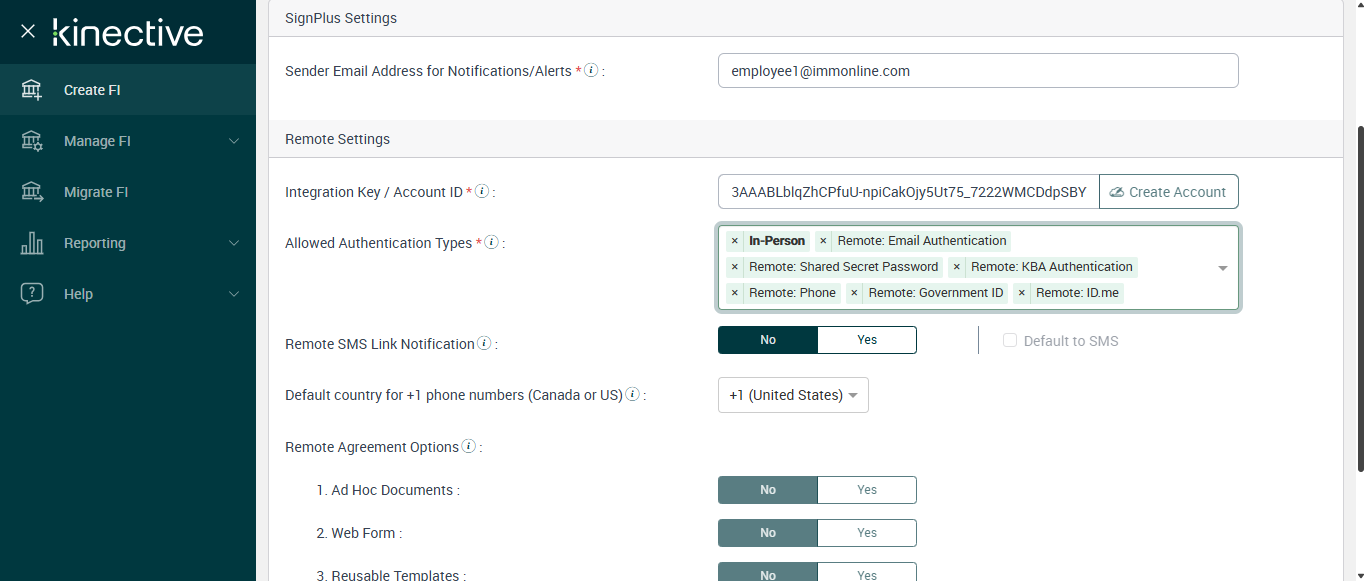This screenshot has width=1366, height=581.
Task: Open the Help menu item
Action: [x=78, y=294]
